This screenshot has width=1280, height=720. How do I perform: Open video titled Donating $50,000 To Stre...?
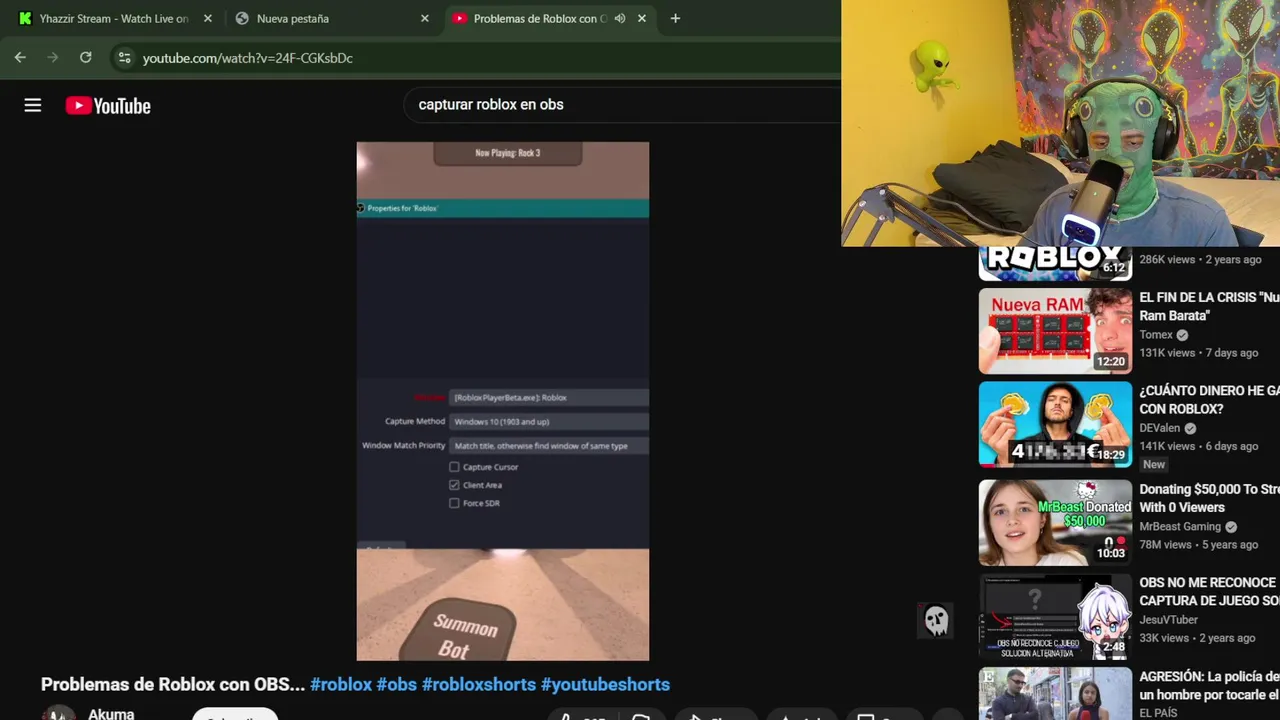pos(1209,498)
